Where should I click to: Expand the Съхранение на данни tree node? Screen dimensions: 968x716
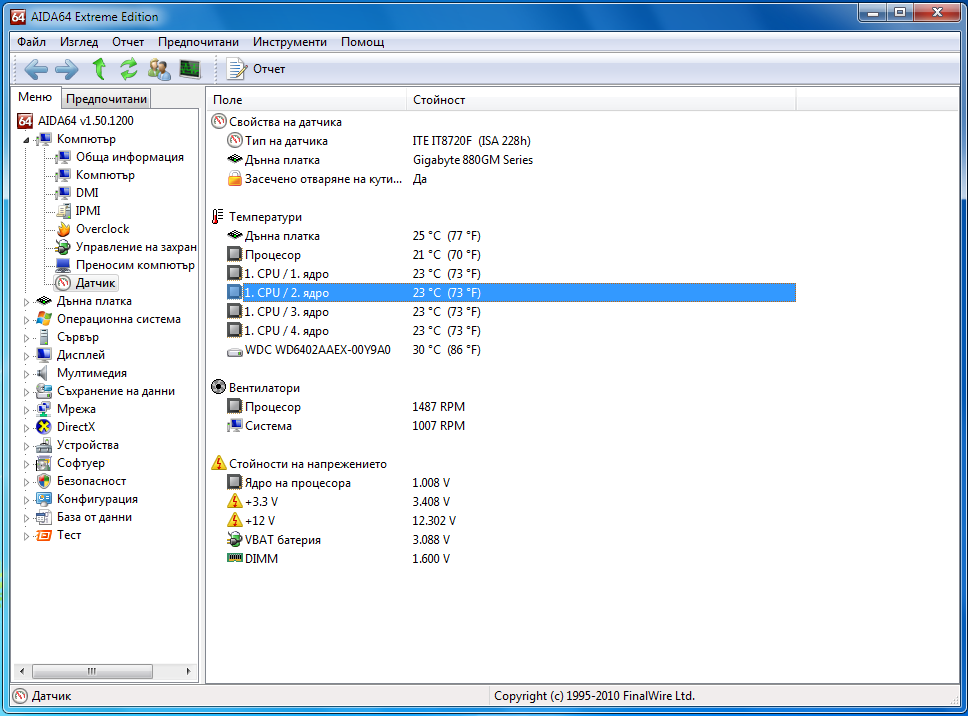[27, 391]
